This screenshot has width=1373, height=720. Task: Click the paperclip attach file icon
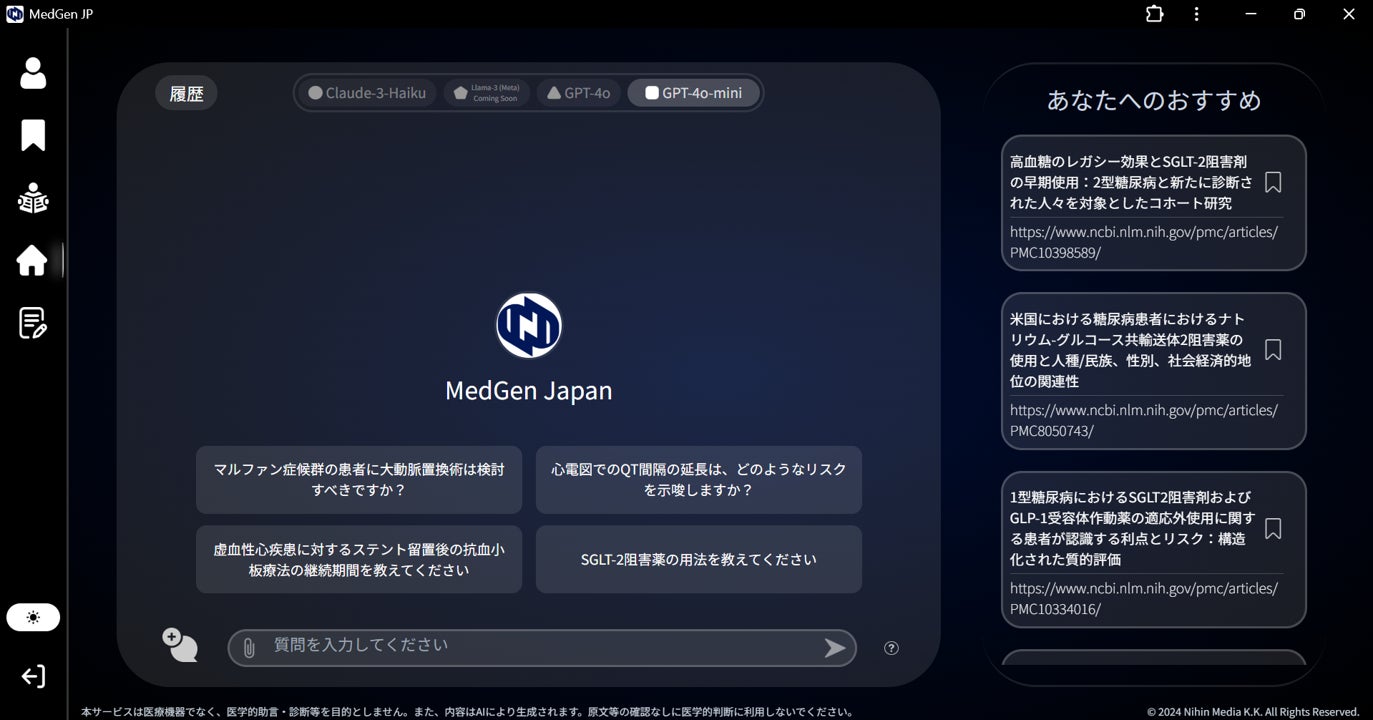[x=249, y=648]
